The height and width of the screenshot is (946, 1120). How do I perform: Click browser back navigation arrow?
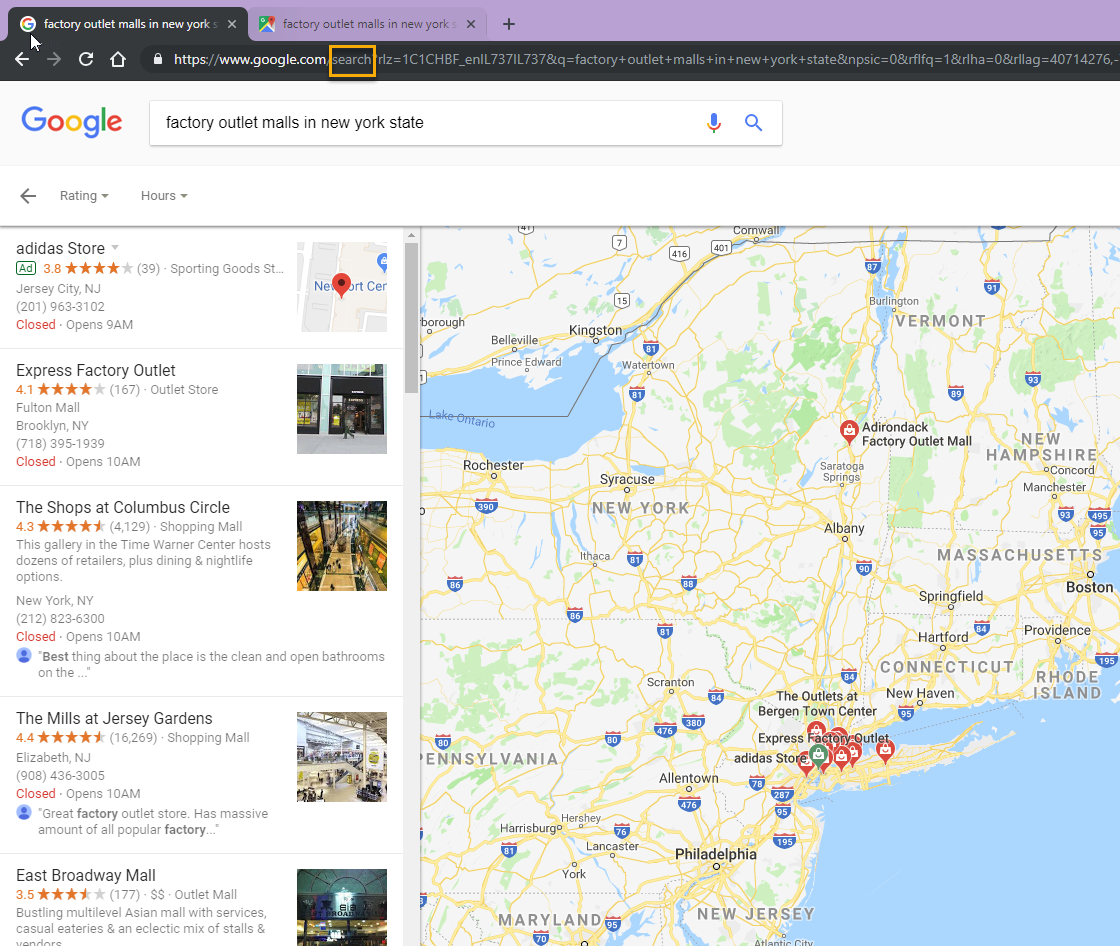22,59
